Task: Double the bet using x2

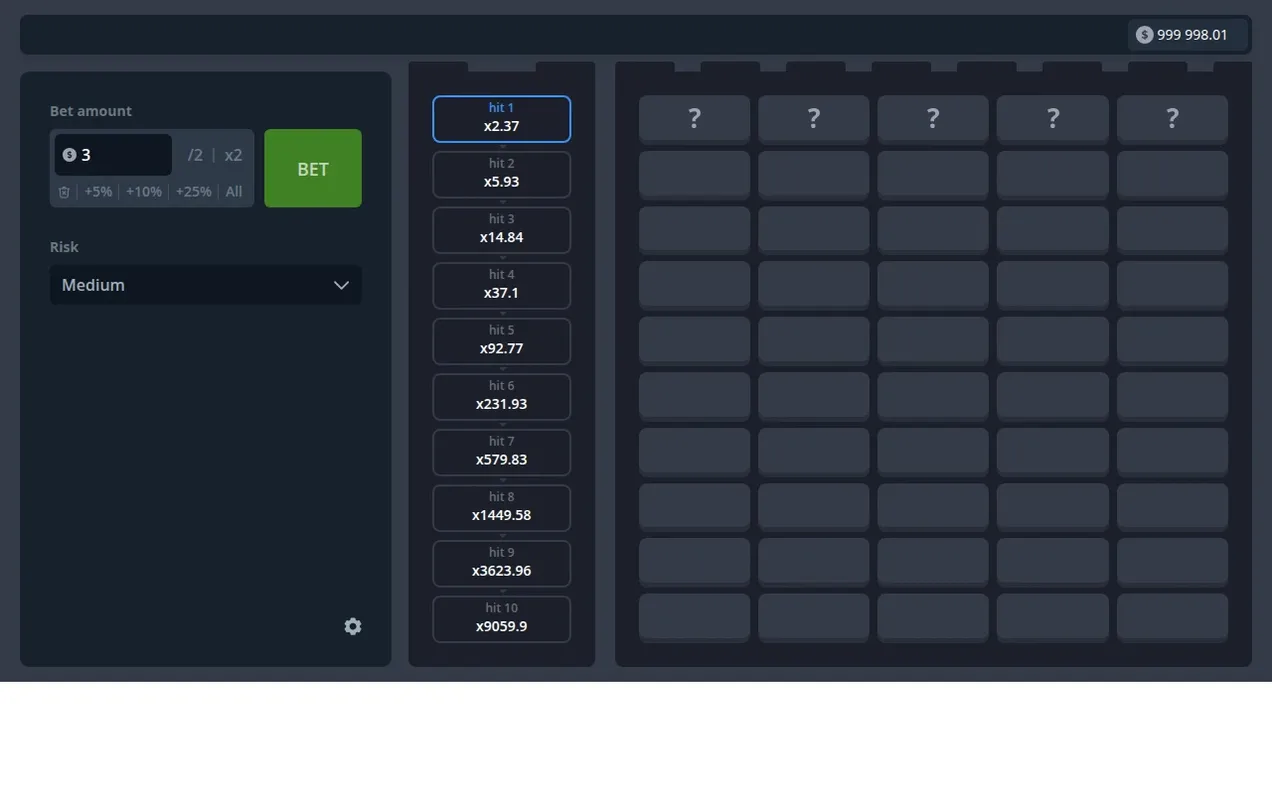Action: (233, 155)
